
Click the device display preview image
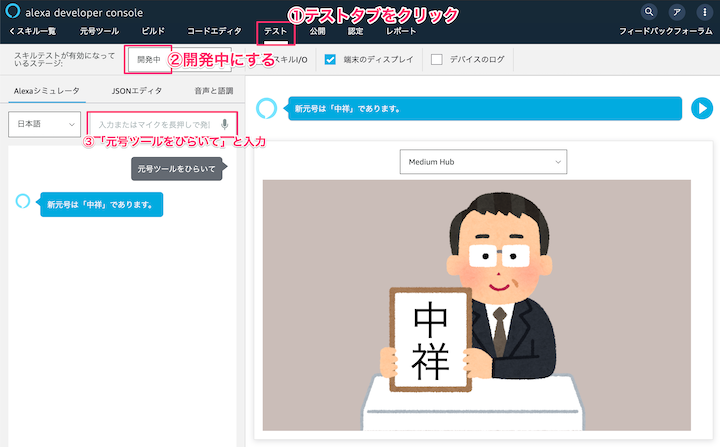(x=477, y=305)
